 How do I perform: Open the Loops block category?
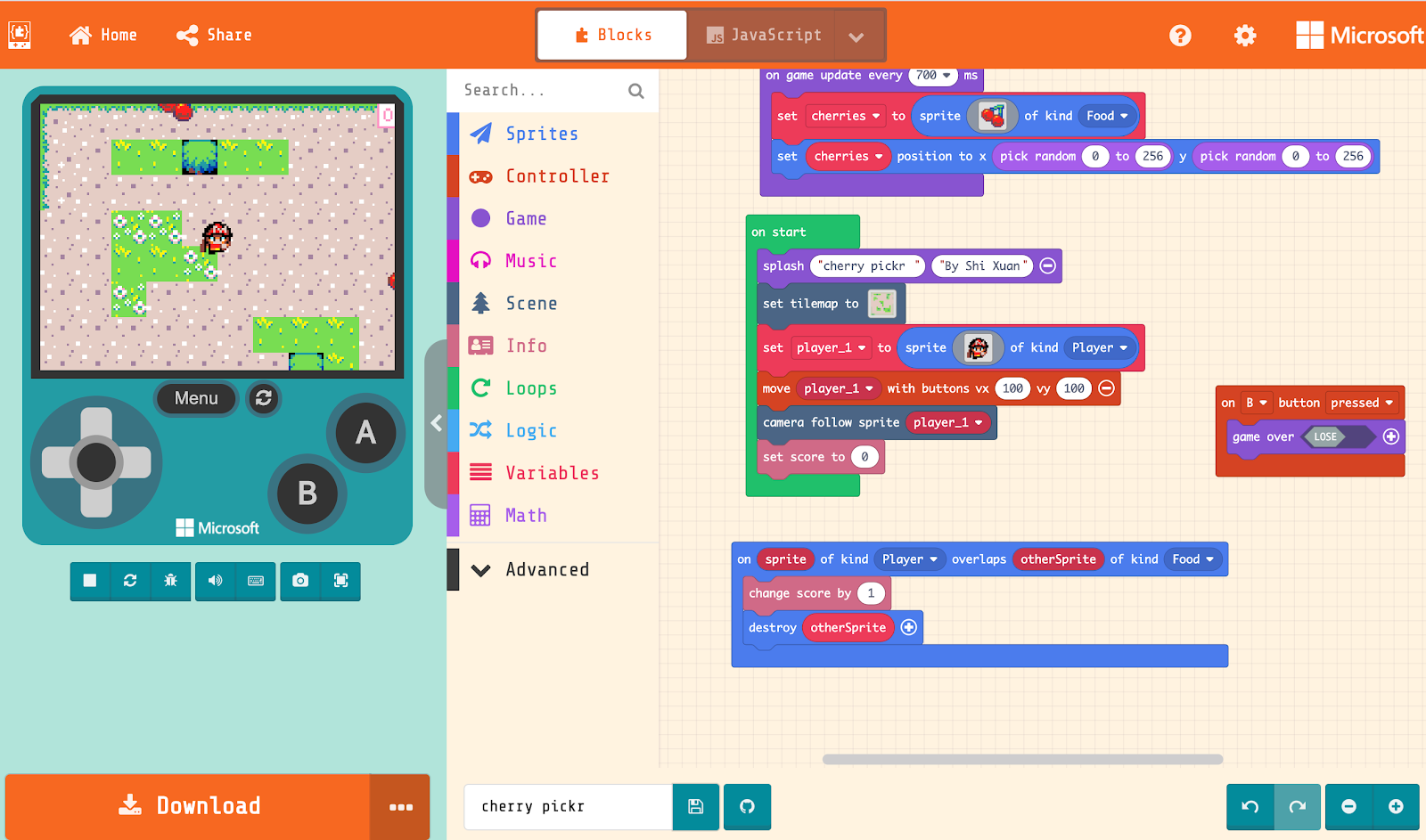coord(553,388)
